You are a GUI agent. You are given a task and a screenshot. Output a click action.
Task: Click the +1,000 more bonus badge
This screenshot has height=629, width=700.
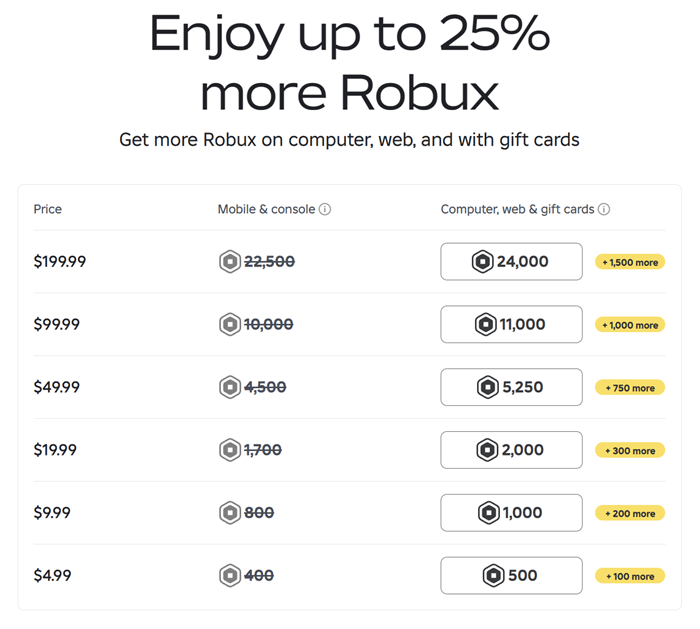point(630,325)
